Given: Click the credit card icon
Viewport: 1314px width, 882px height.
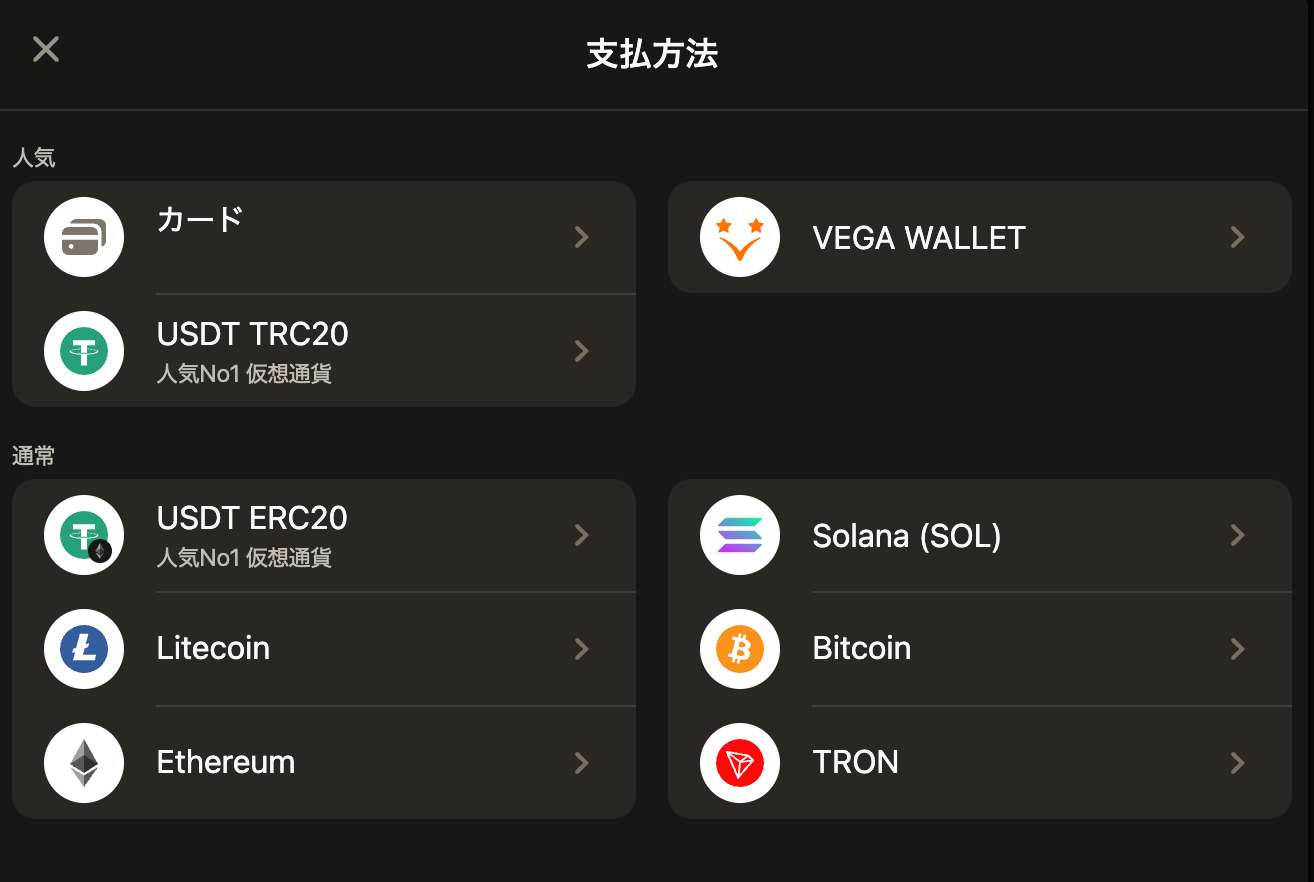Looking at the screenshot, I should [x=84, y=237].
